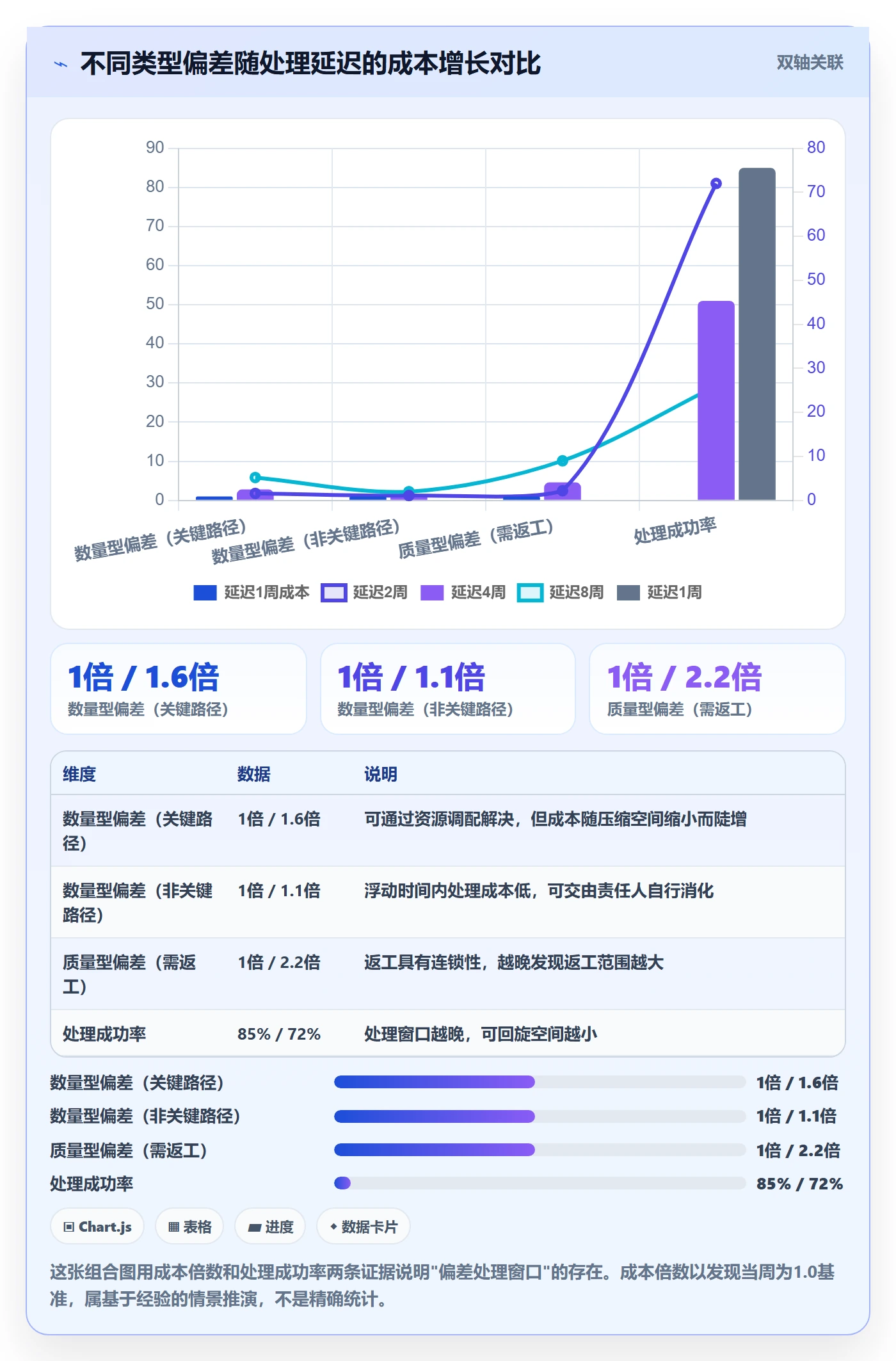Screen dimensions: 896x1361
Task: Click the 双轴关联 label in header
Action: pos(810,63)
